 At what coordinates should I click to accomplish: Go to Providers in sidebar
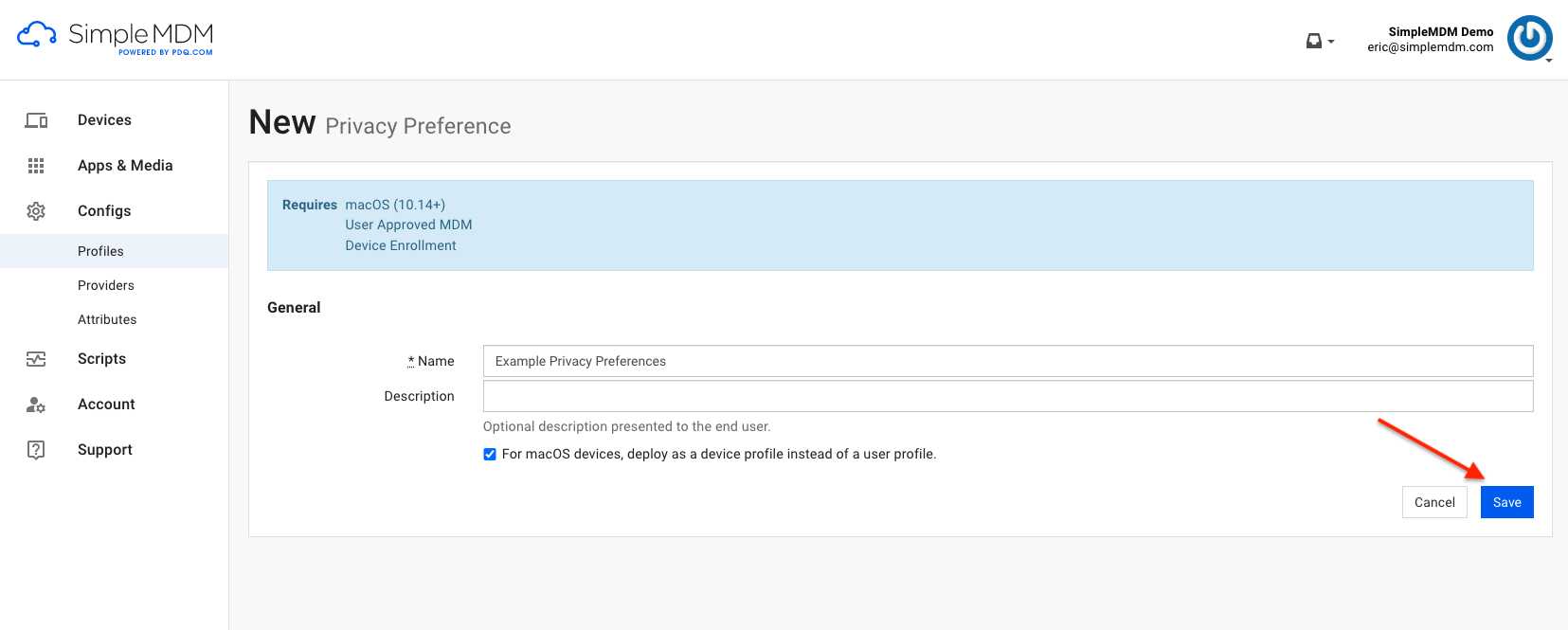[106, 285]
